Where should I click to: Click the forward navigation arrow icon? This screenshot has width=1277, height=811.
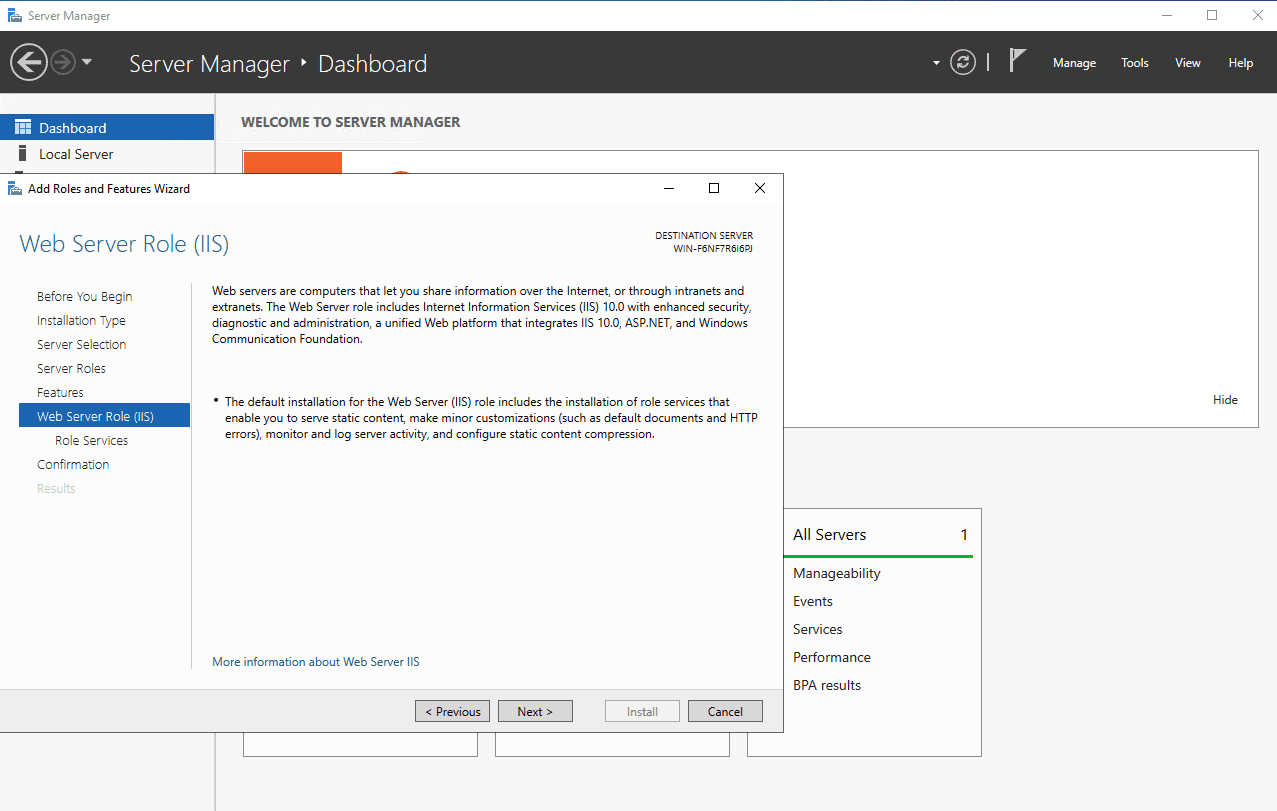click(63, 63)
